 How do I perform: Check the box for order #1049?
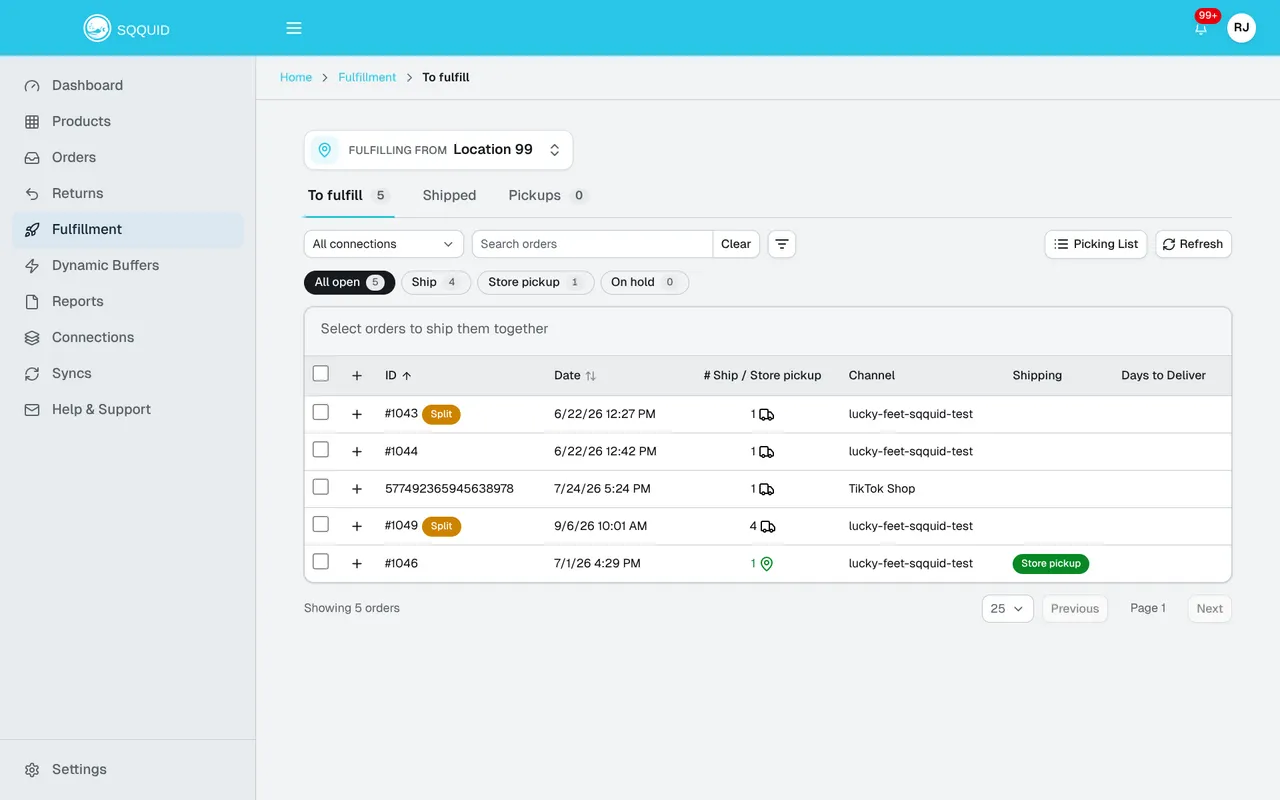click(x=321, y=524)
